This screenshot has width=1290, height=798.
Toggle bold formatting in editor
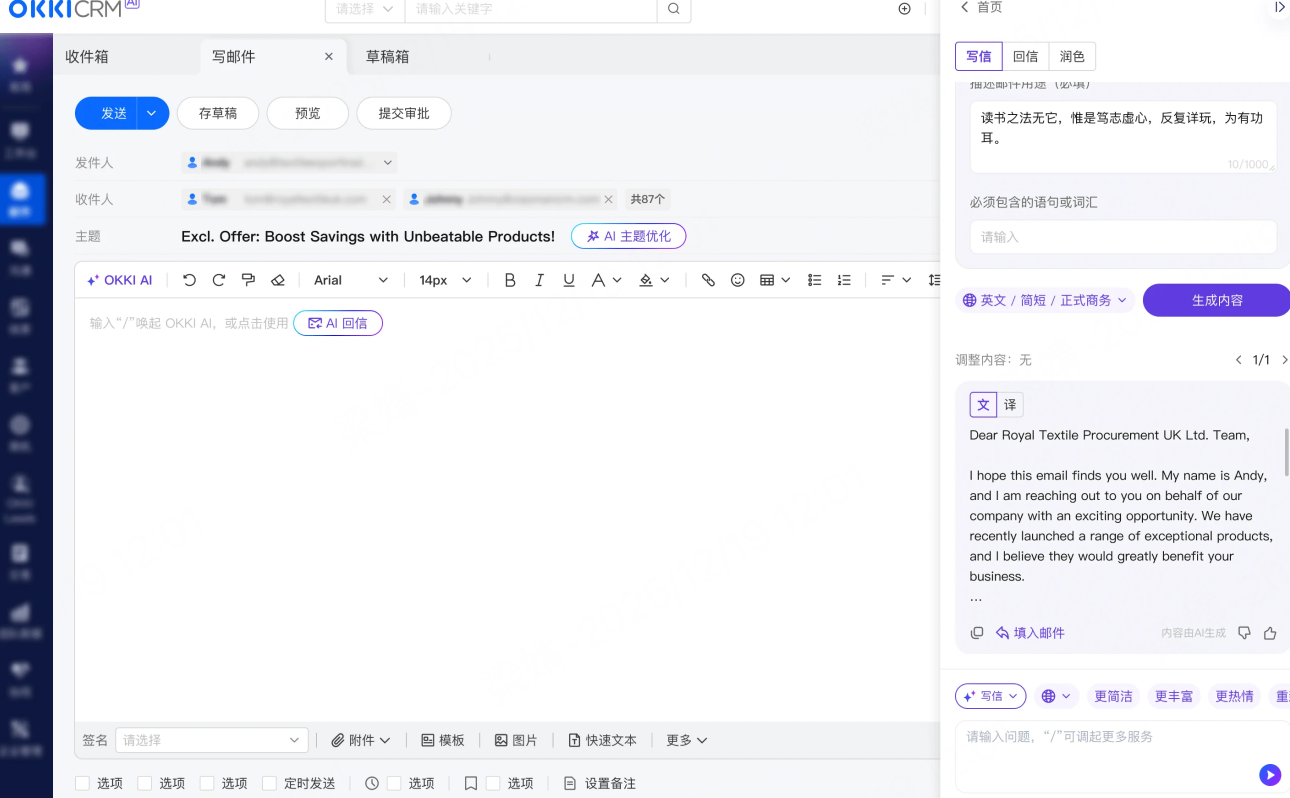(x=510, y=280)
